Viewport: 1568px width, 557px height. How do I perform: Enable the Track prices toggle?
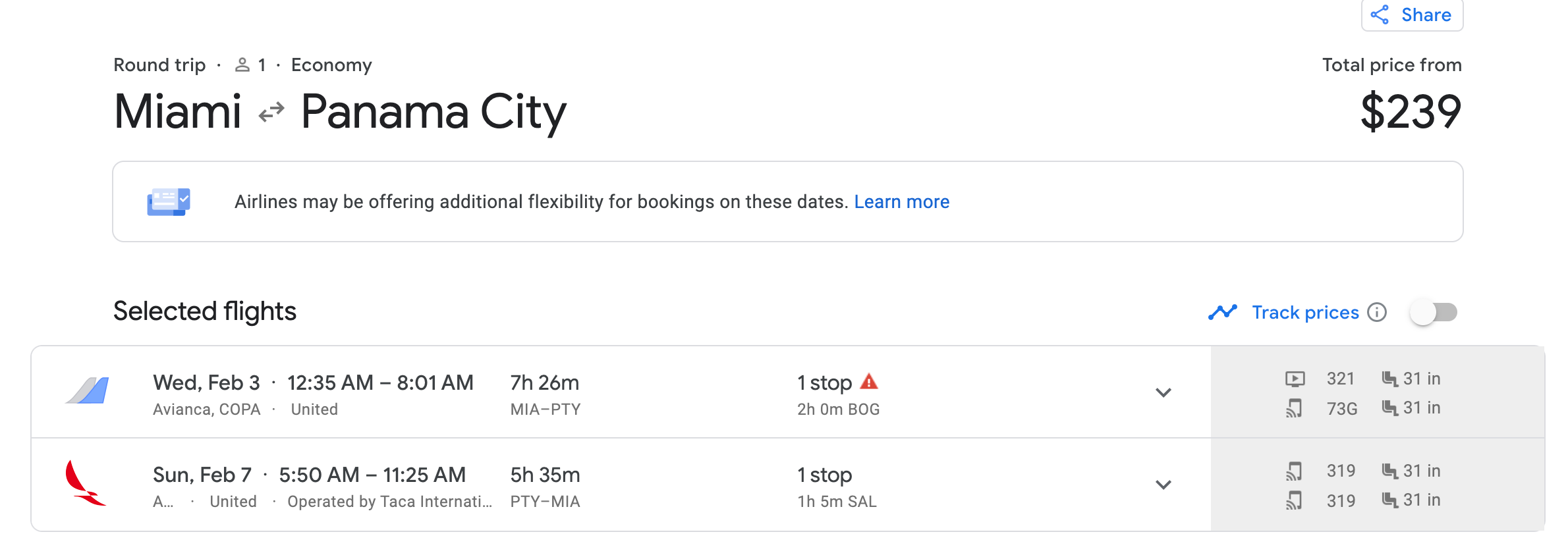tap(1434, 312)
